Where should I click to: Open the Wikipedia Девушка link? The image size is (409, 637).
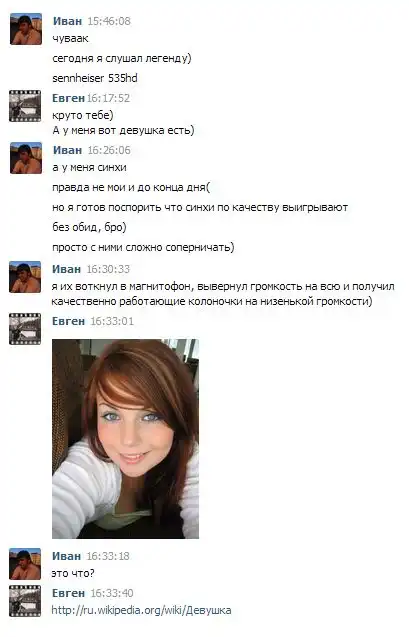141,610
